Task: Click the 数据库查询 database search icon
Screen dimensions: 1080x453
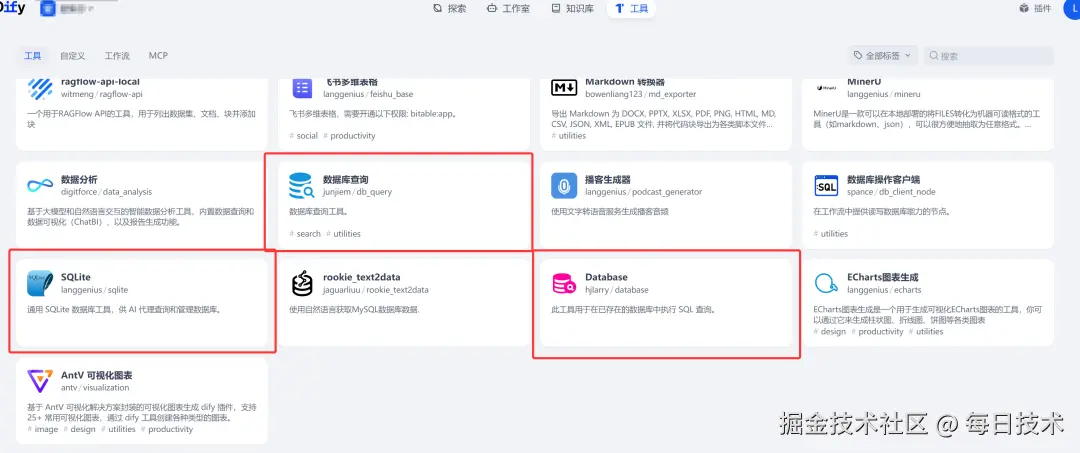Action: [302, 186]
